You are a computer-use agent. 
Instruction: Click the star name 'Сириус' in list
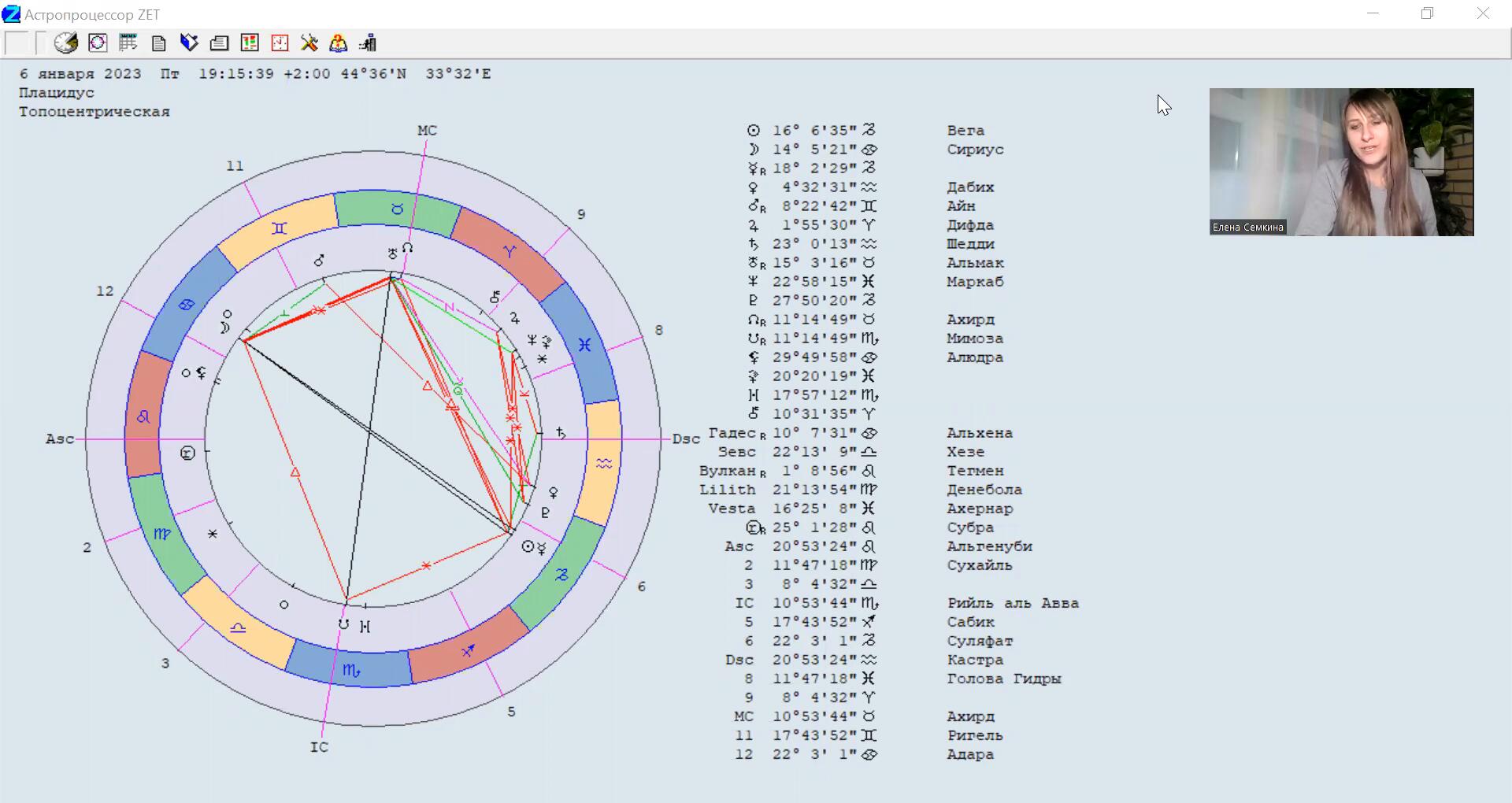(975, 150)
